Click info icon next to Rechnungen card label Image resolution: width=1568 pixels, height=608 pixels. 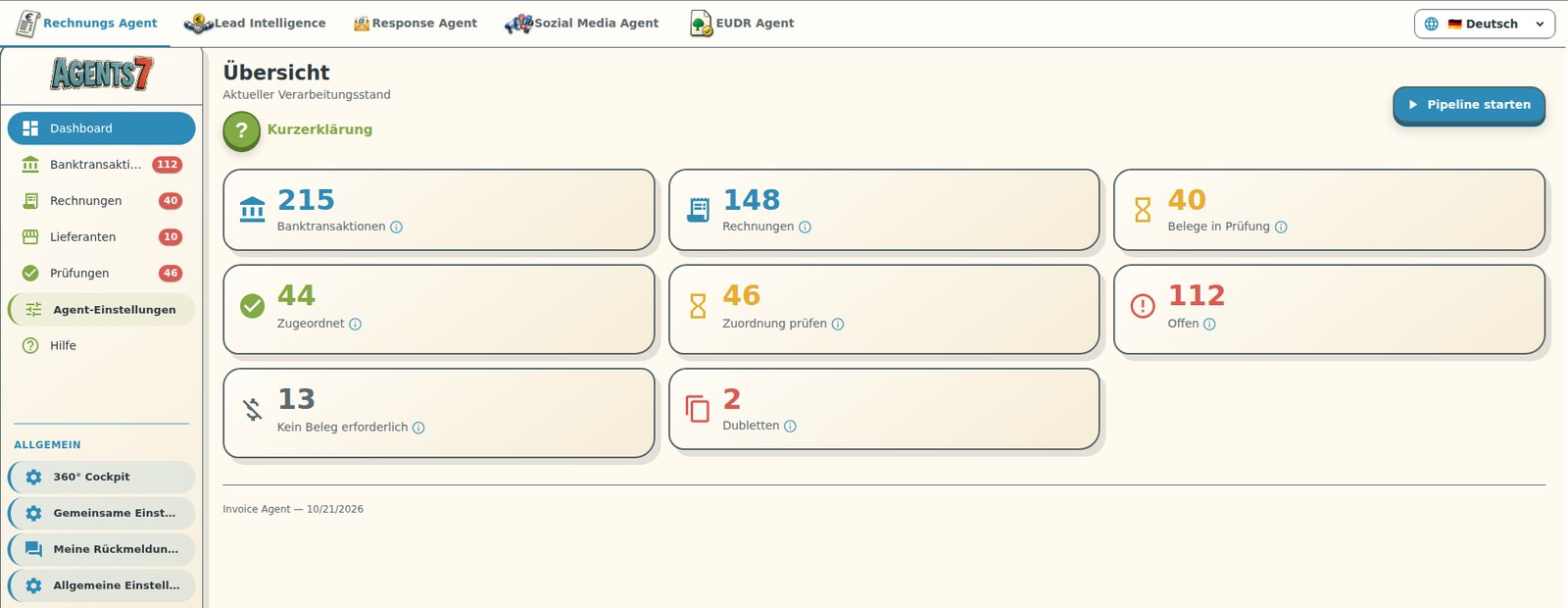pos(805,228)
